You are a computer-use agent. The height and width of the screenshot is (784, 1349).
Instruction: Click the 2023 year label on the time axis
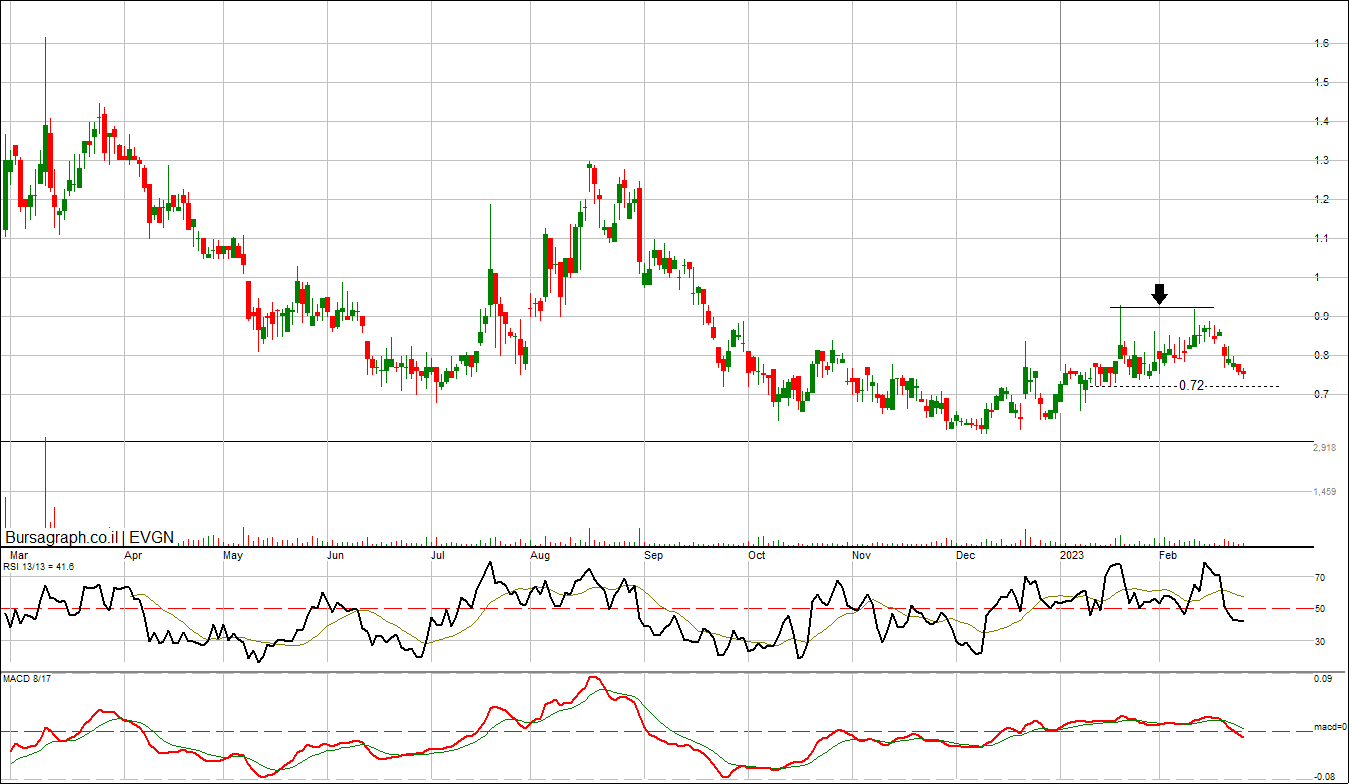[x=1073, y=554]
